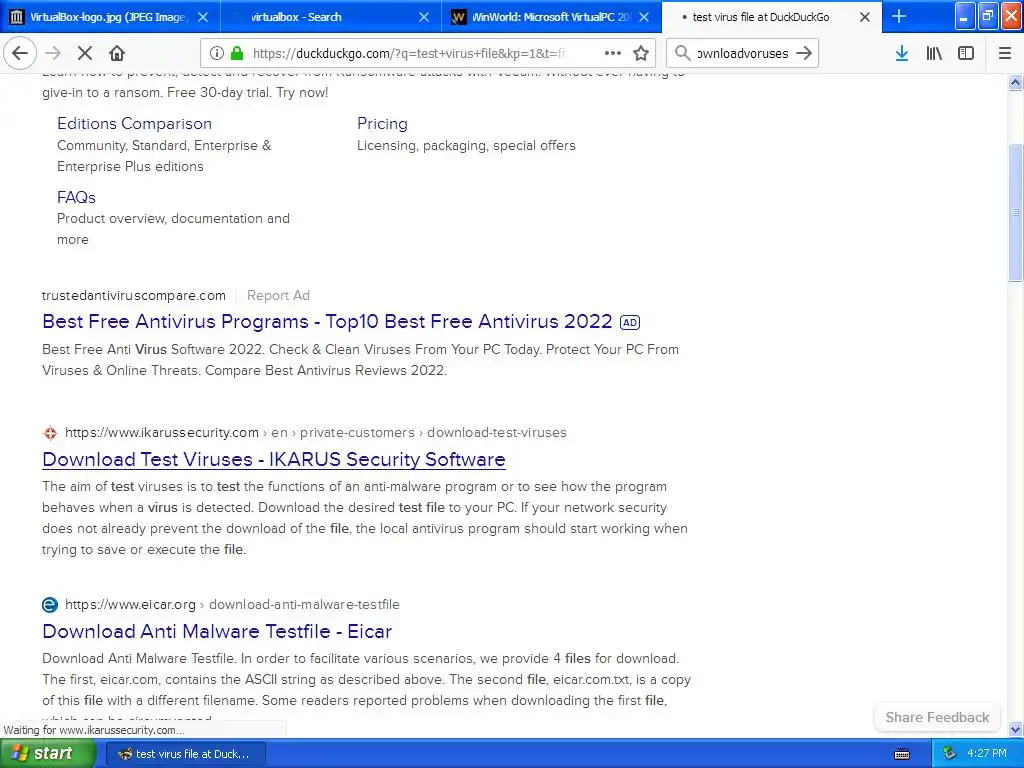Click the system tray network icon
The image size is (1024, 768).
pyautogui.click(x=950, y=754)
